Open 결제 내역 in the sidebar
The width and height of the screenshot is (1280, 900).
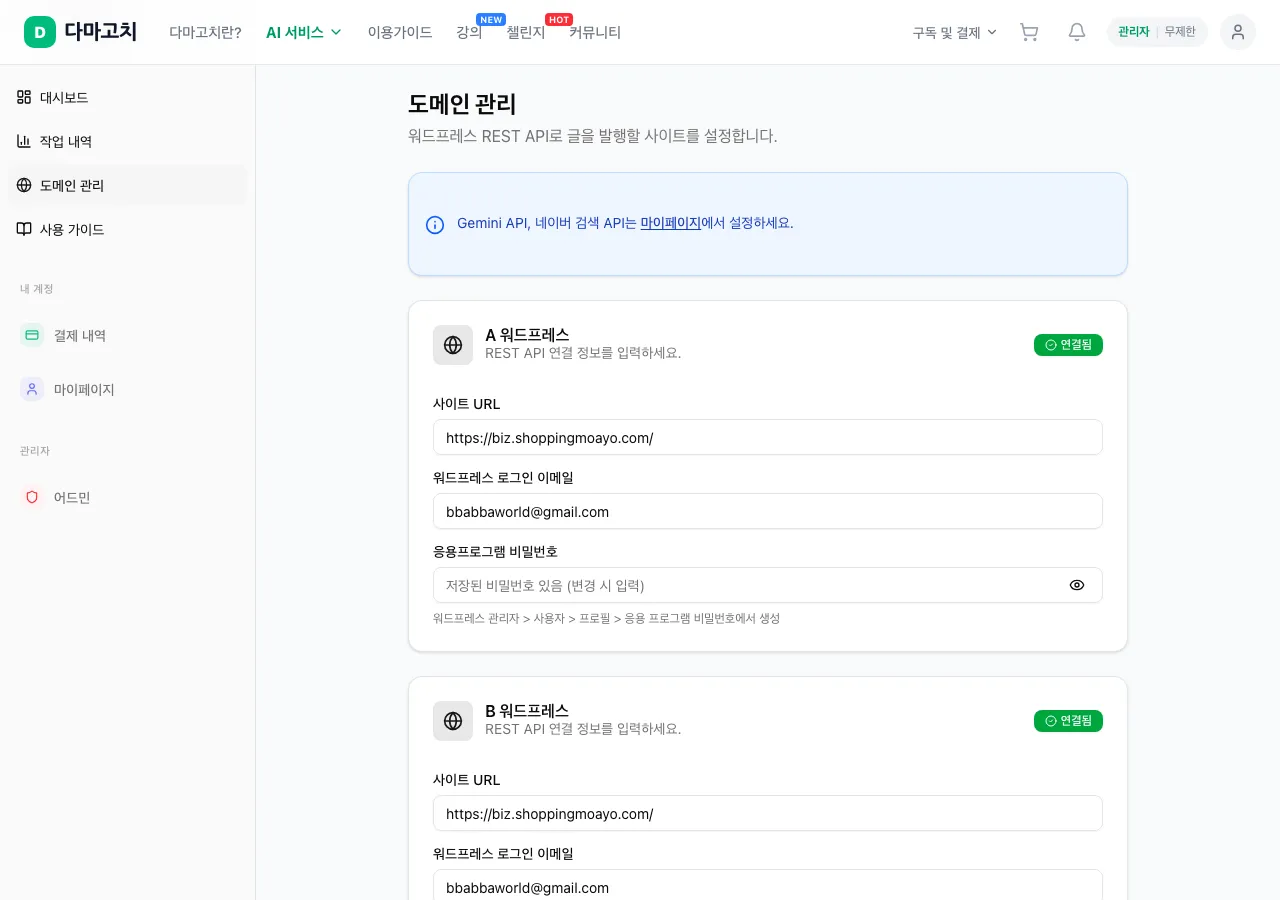click(127, 335)
